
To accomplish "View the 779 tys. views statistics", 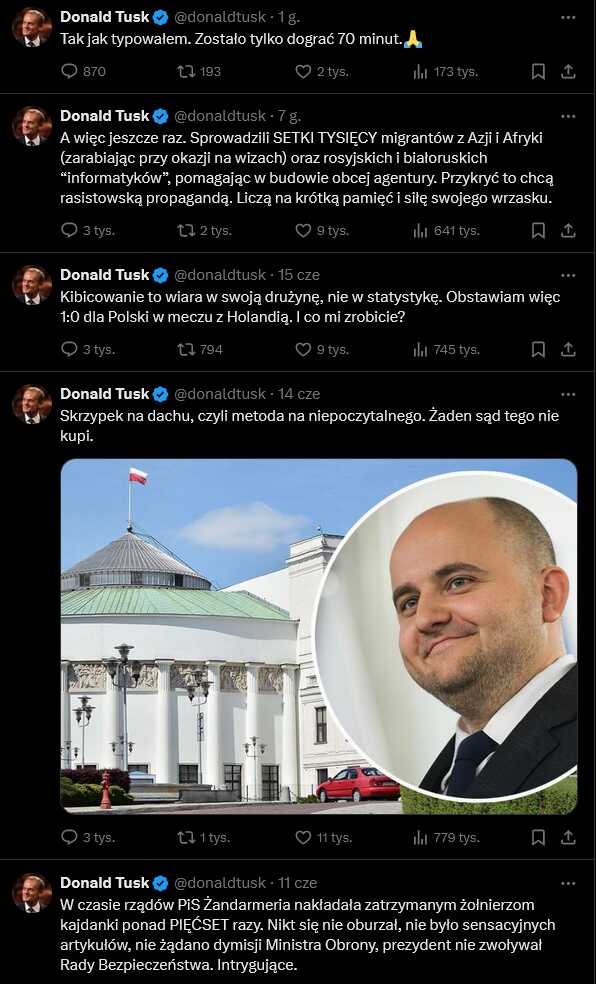I will (x=446, y=837).
